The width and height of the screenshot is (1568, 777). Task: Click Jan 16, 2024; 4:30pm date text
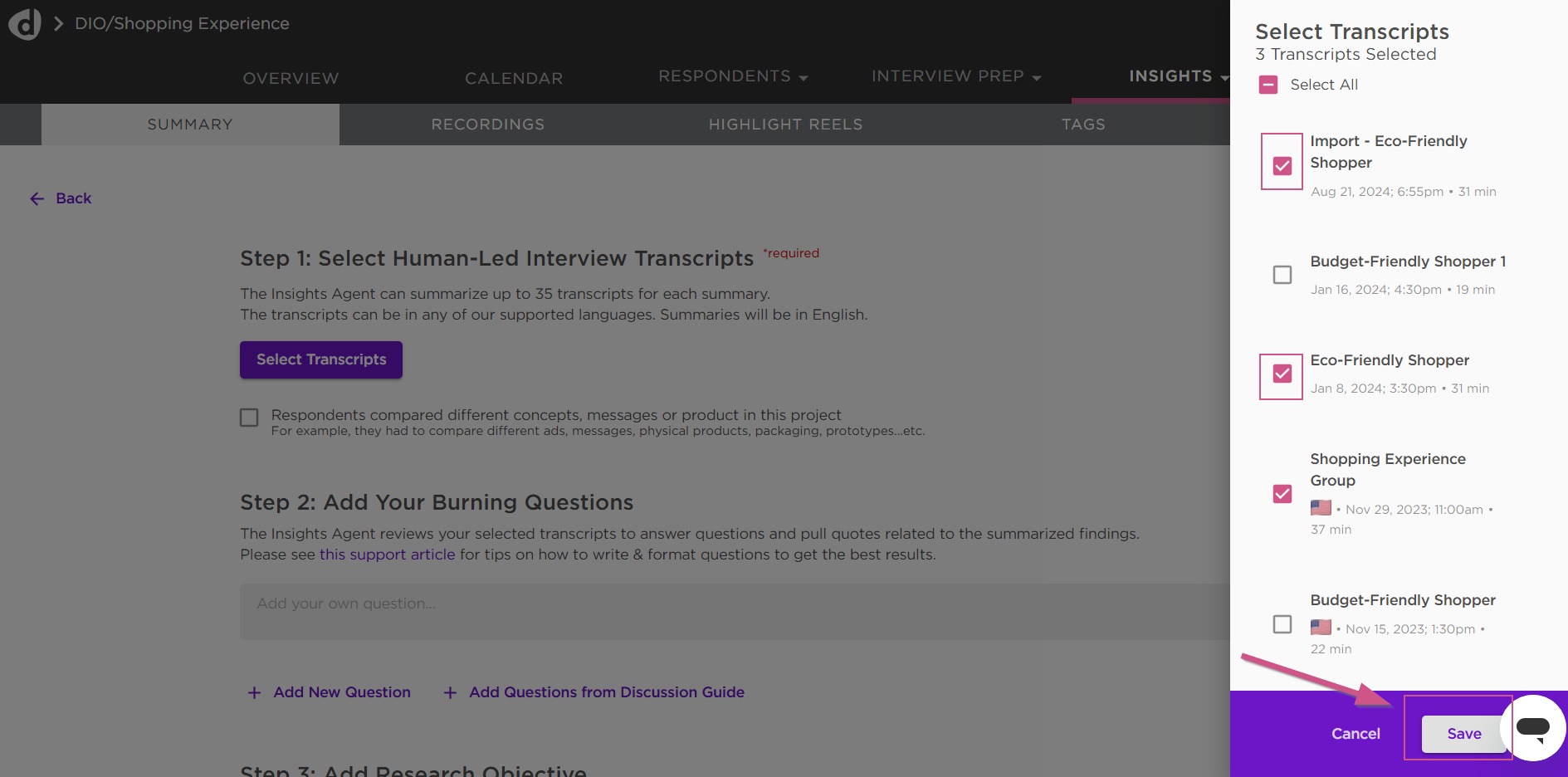click(1376, 290)
